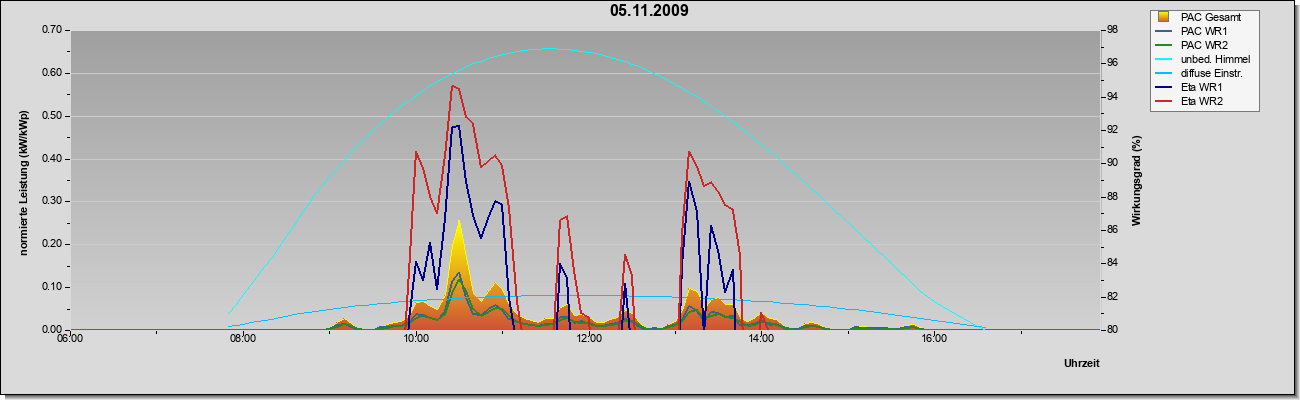Click the 14:00 time axis label

pyautogui.click(x=761, y=339)
